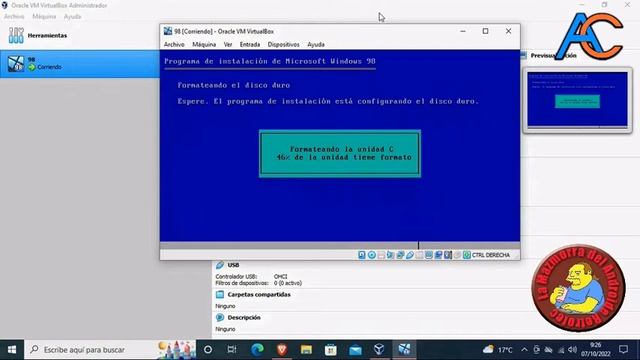Open the Ver menu

coord(228,44)
